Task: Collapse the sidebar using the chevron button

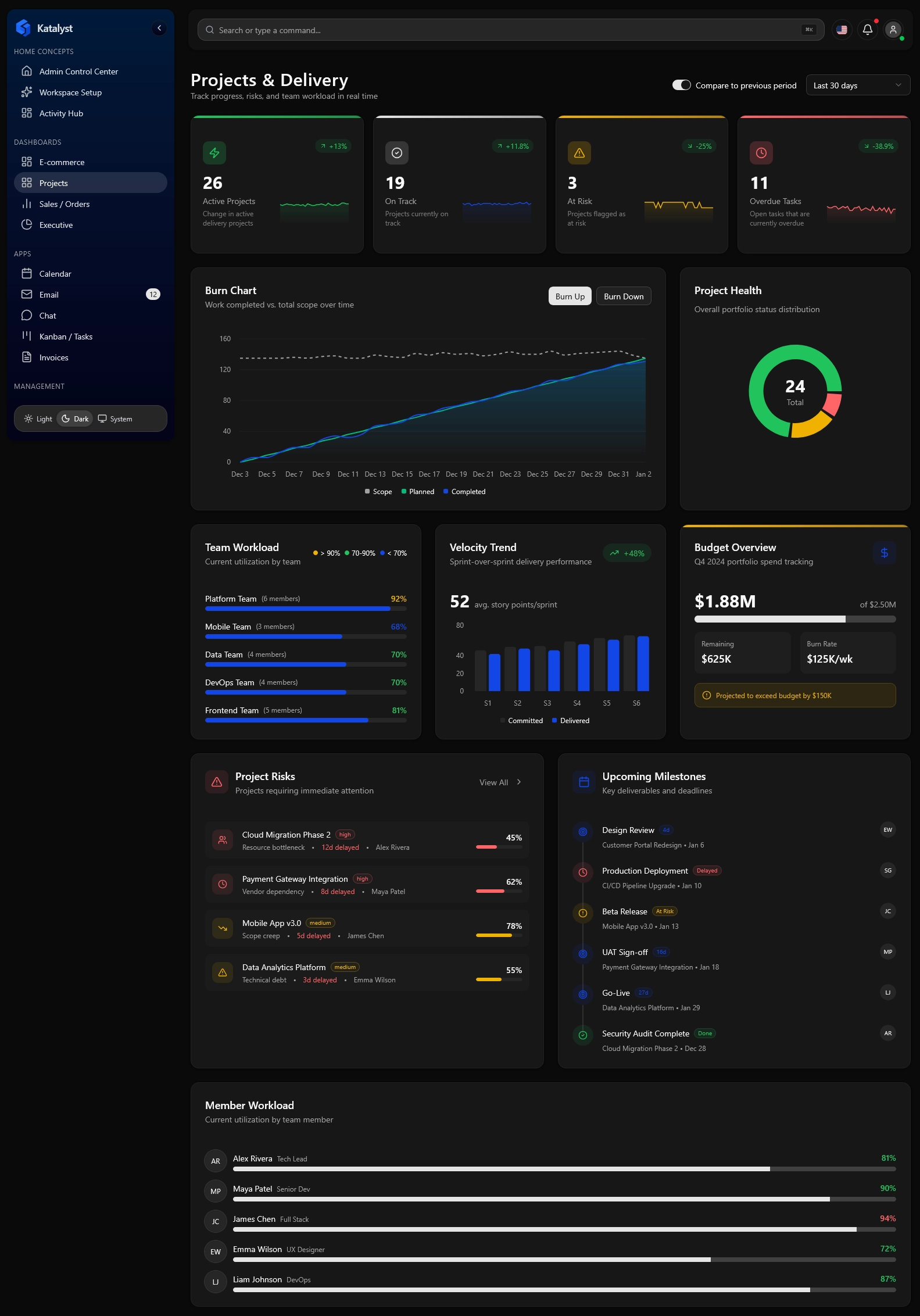Action: (159, 28)
